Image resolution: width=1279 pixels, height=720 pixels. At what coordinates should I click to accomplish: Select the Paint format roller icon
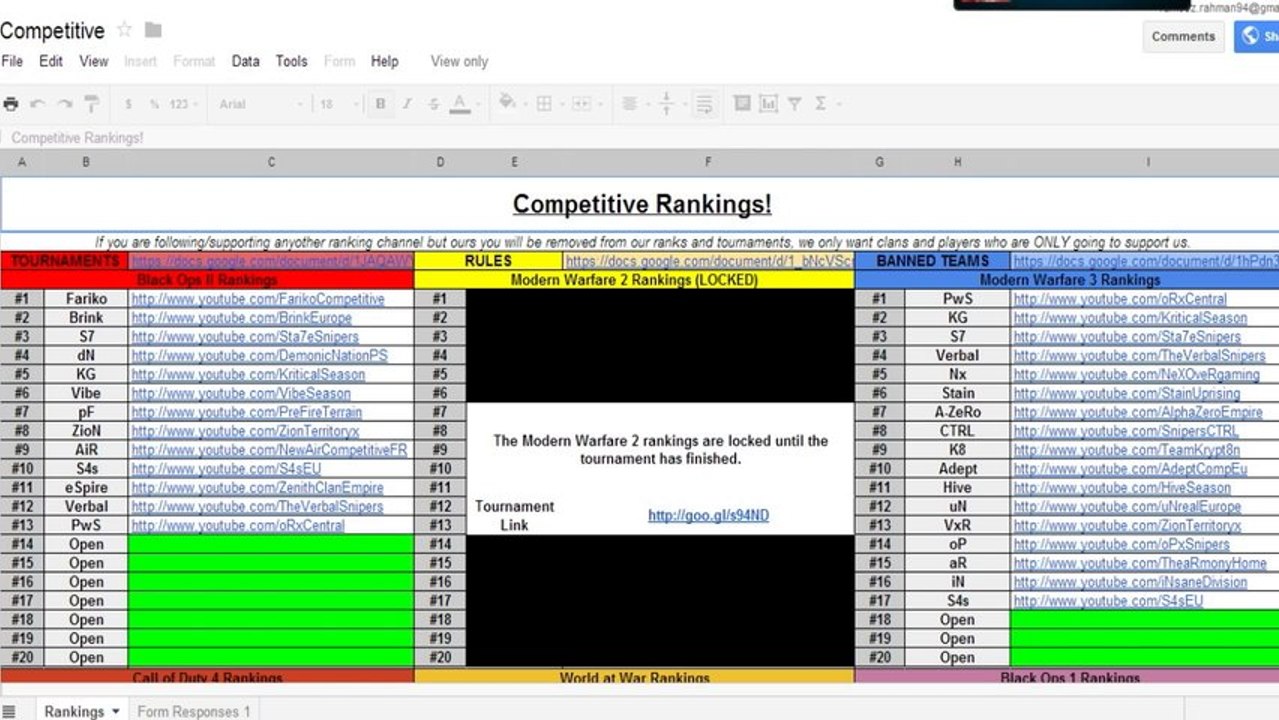pyautogui.click(x=92, y=103)
